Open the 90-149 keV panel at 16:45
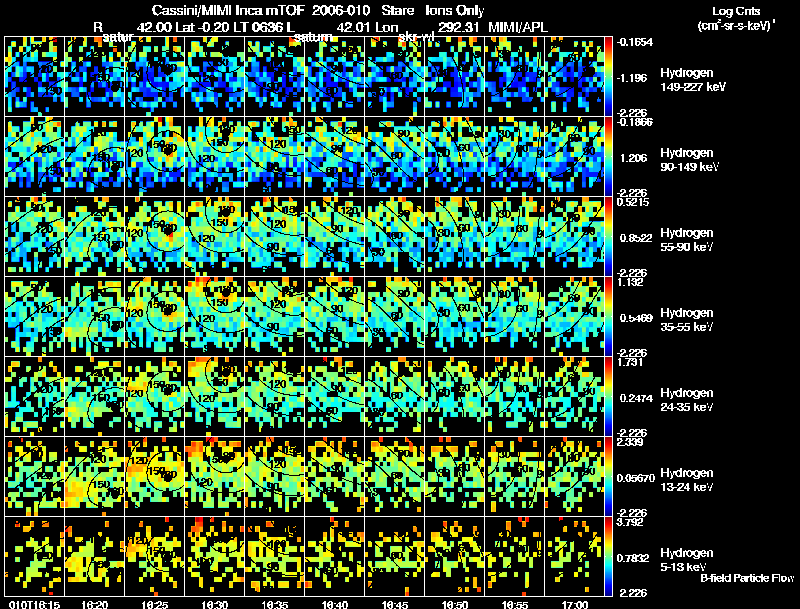The image size is (800, 609). point(395,157)
